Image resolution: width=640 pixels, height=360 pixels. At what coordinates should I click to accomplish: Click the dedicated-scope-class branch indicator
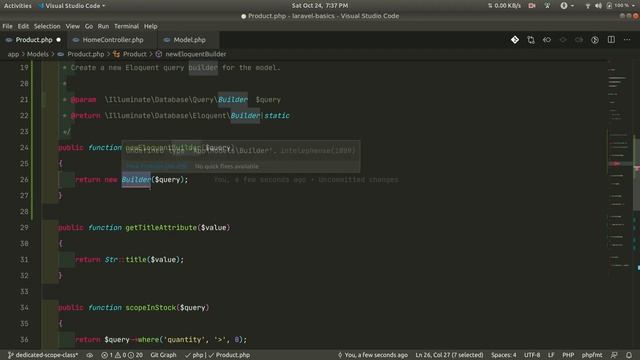[x=43, y=355]
